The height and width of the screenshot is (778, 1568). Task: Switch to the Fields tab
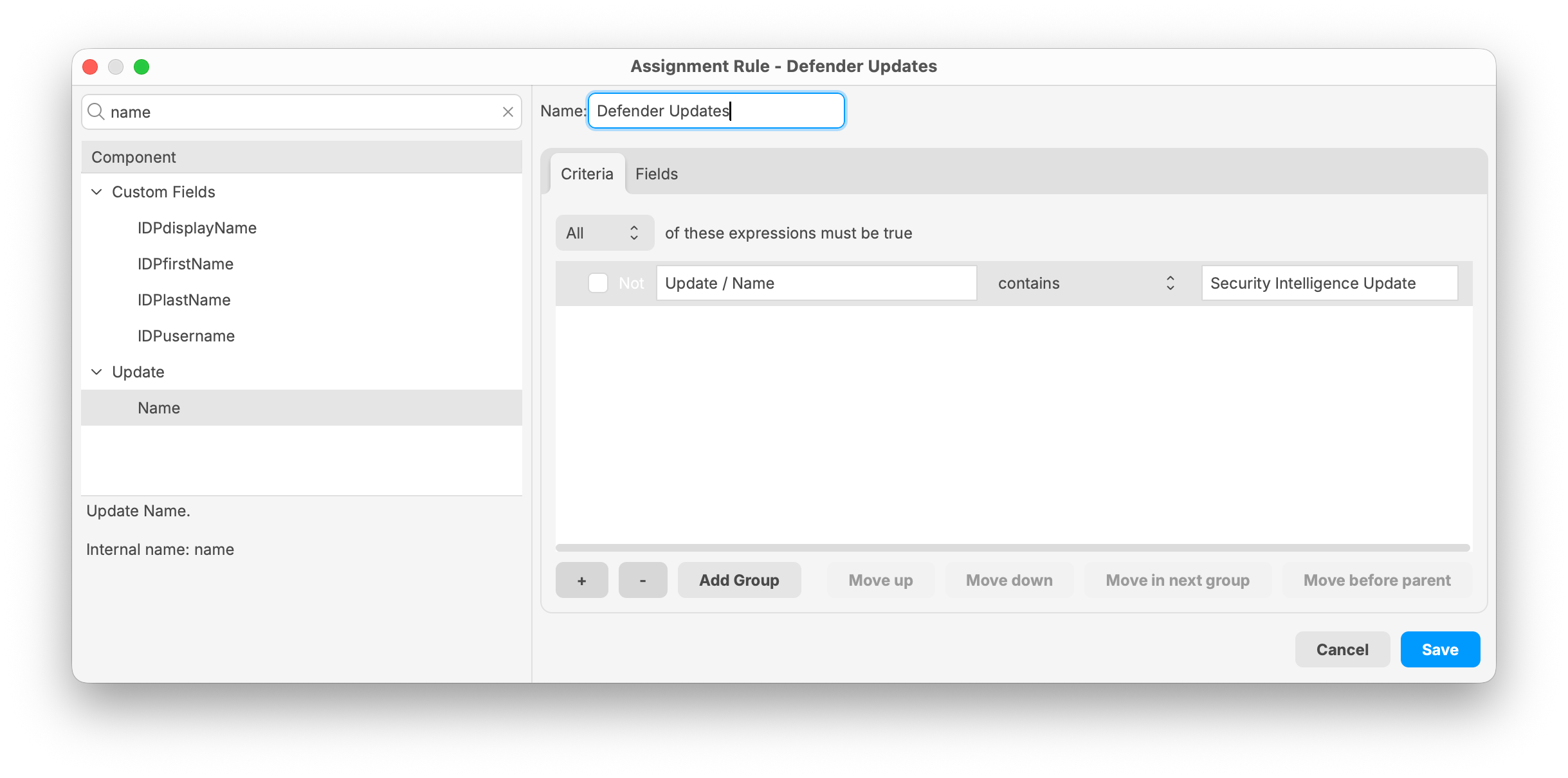tap(657, 174)
